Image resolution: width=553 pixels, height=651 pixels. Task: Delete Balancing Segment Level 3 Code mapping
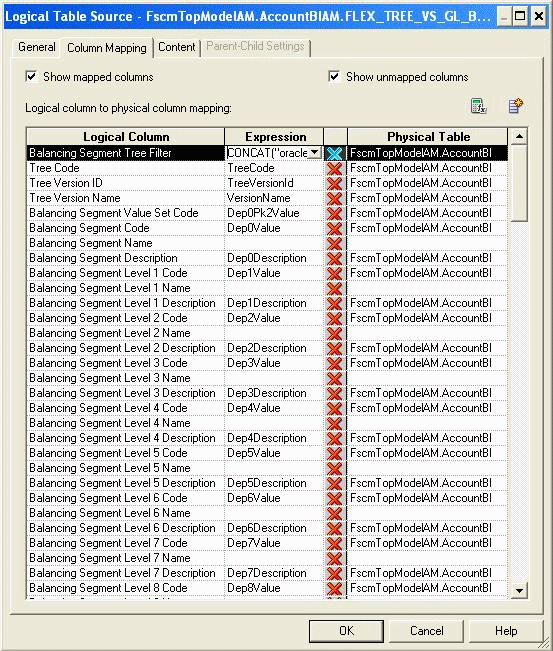coord(335,363)
